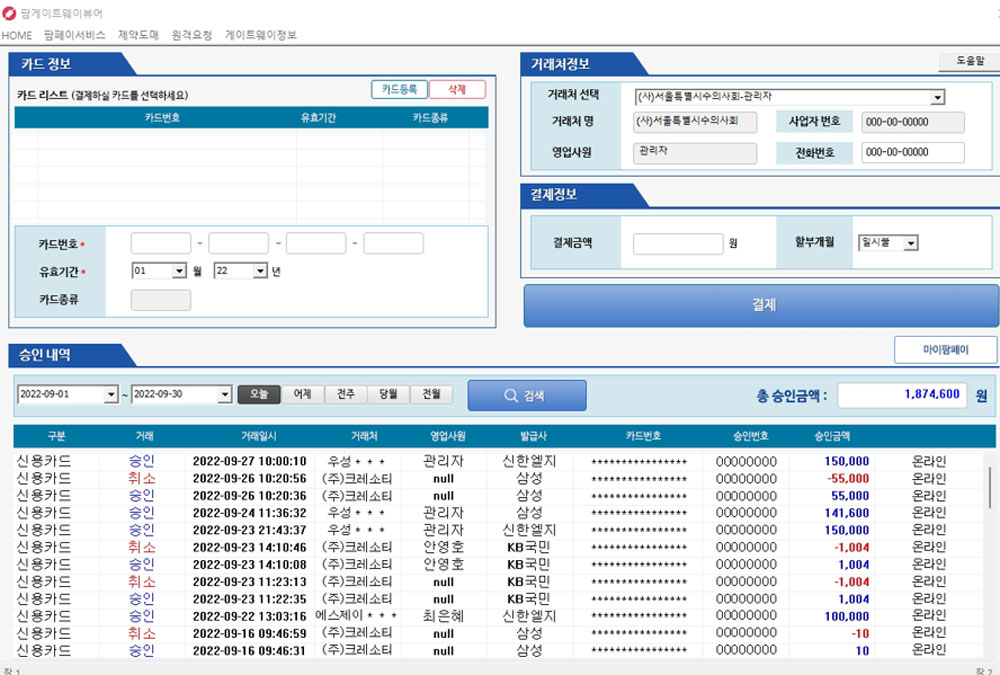This screenshot has height=675, width=1000.
Task: Click the red 삭제 button
Action: point(457,89)
